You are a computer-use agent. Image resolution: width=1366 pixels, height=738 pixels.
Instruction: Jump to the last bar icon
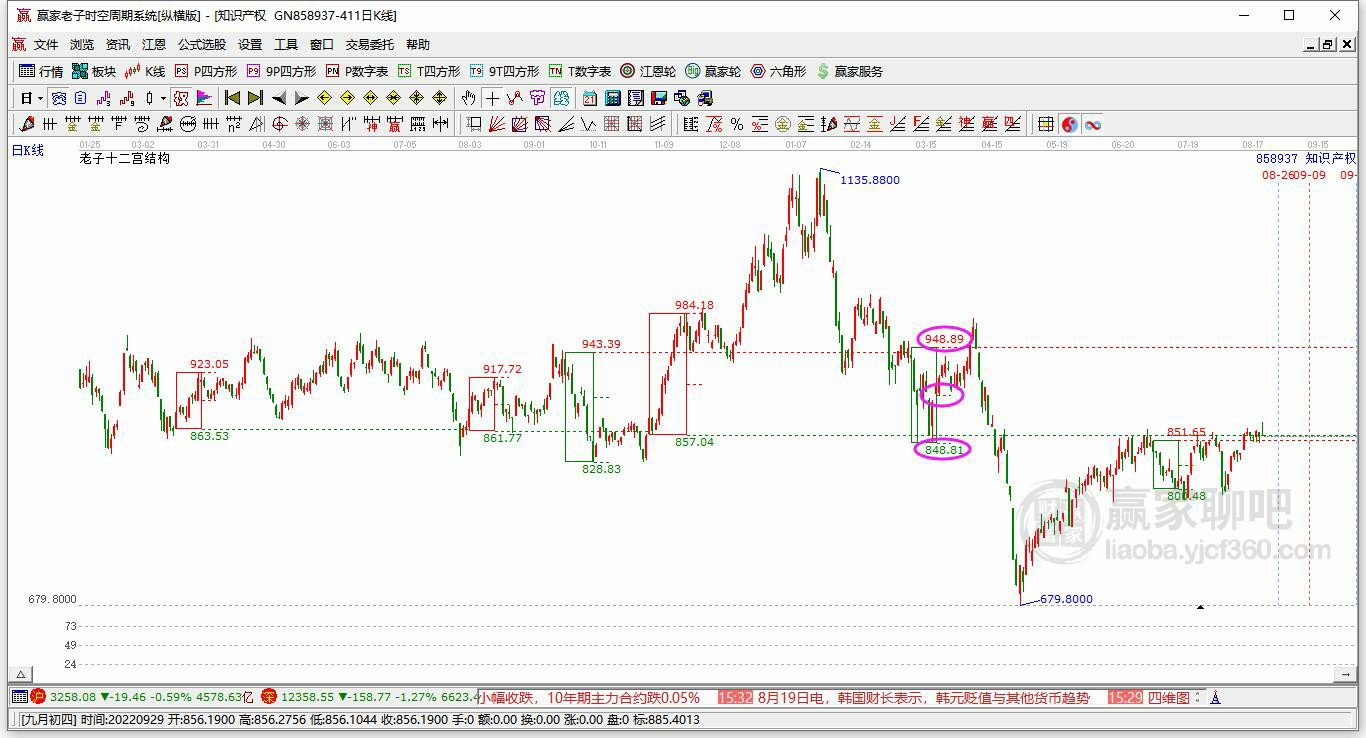pos(255,98)
